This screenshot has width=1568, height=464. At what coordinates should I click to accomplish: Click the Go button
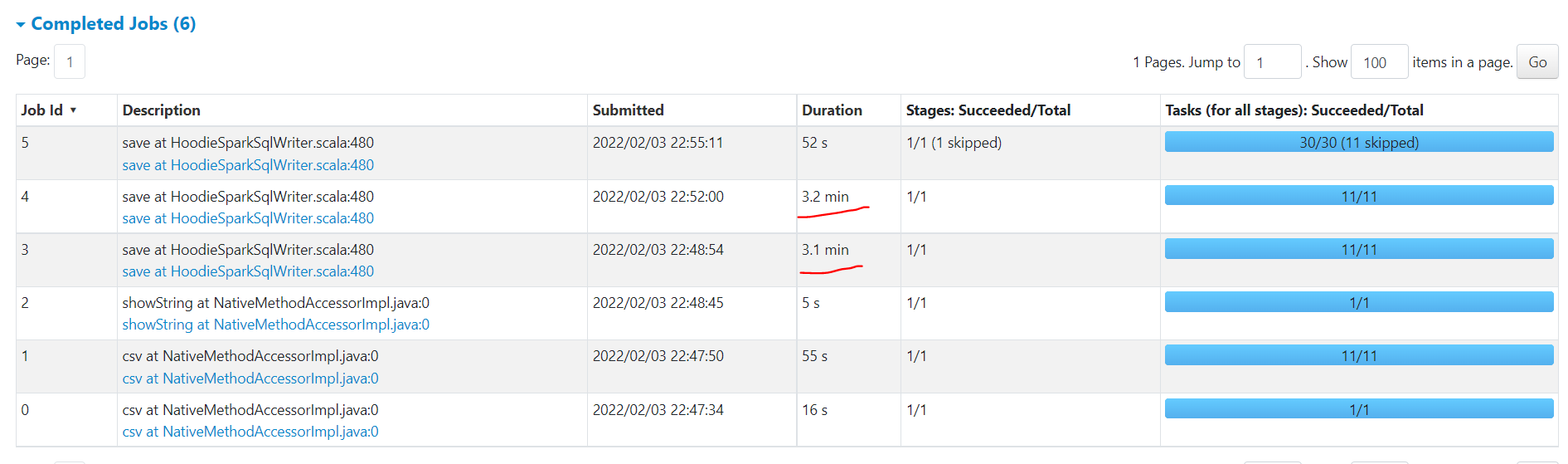pyautogui.click(x=1536, y=62)
